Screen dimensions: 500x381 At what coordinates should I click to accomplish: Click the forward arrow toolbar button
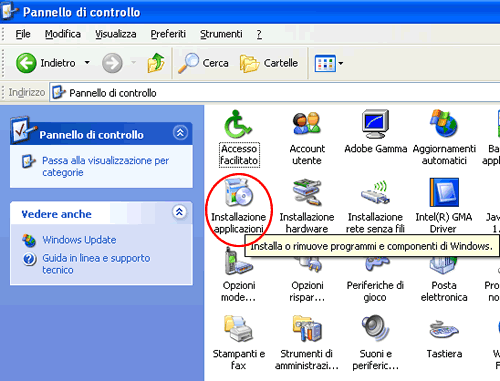pos(112,63)
